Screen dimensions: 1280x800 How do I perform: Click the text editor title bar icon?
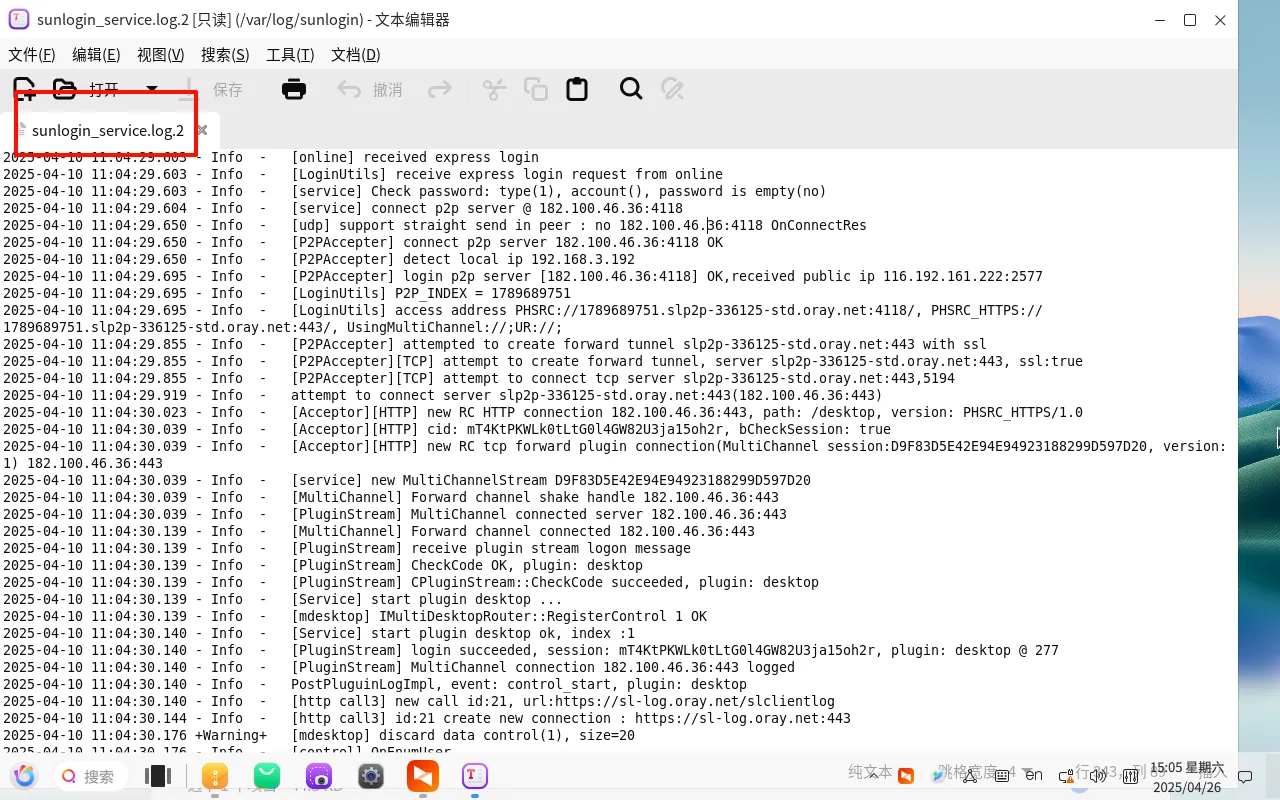coord(18,19)
